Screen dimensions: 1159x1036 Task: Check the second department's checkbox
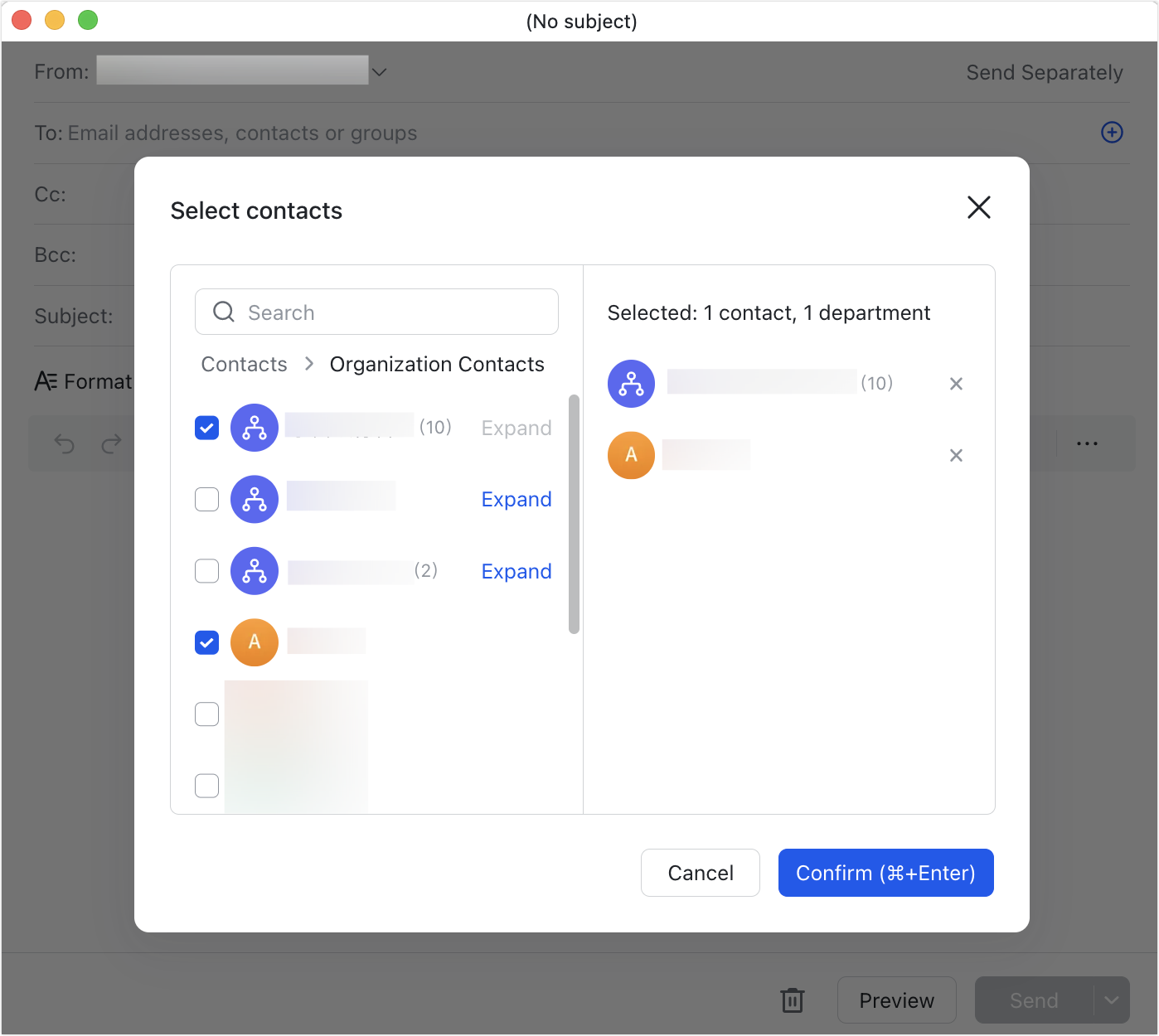click(x=206, y=499)
